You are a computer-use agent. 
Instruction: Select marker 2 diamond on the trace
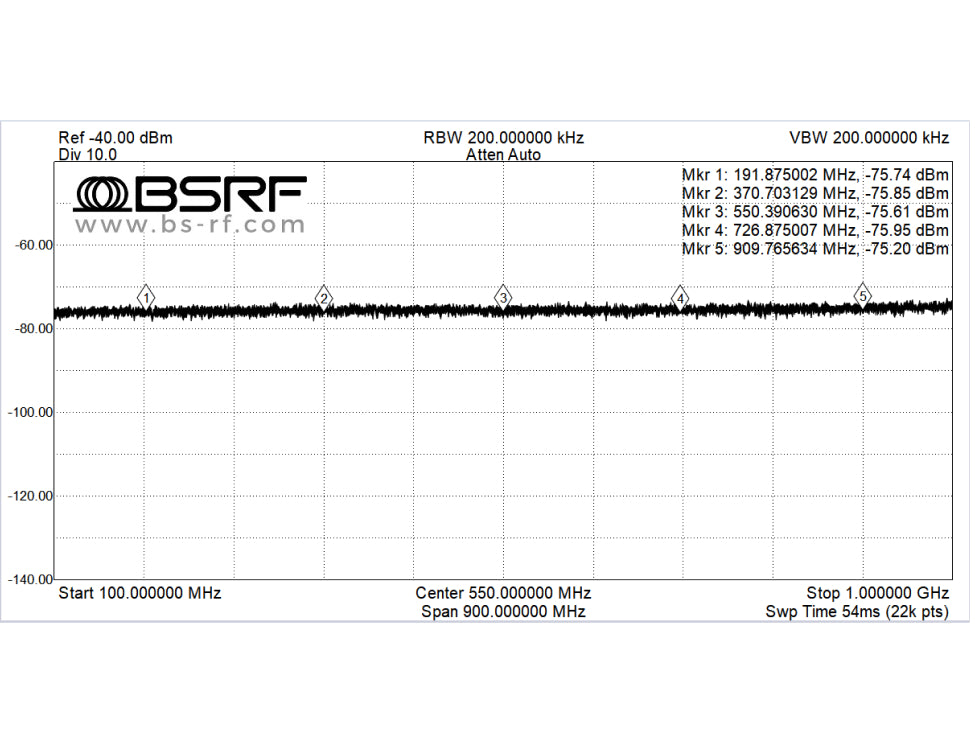point(323,296)
